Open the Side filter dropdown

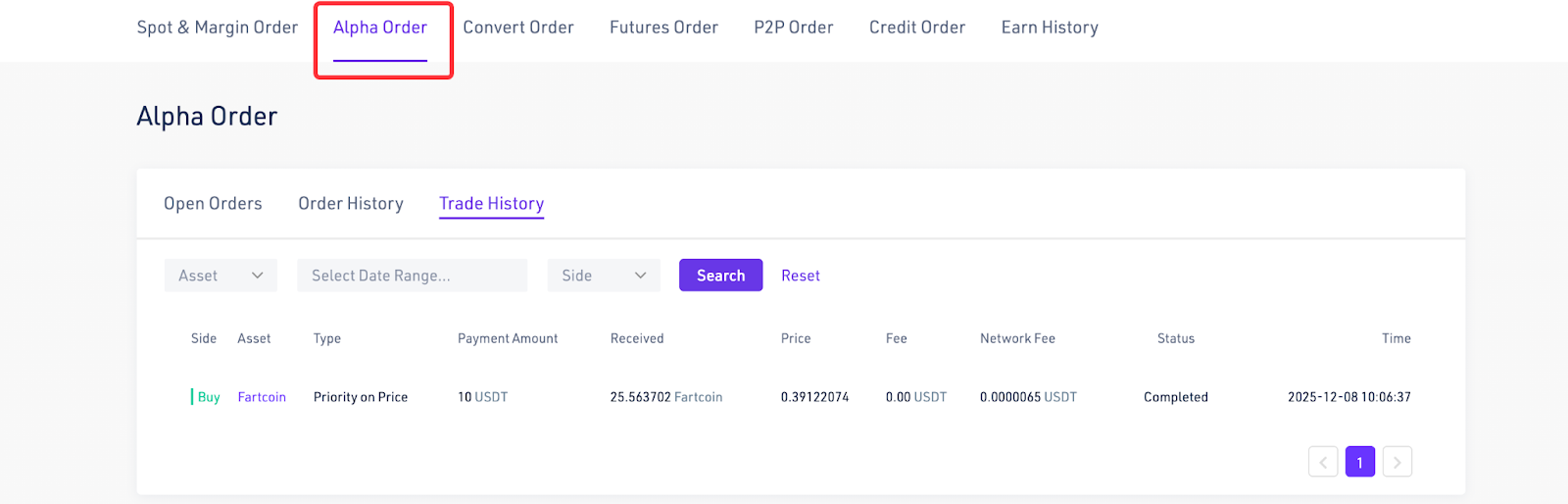(x=603, y=276)
